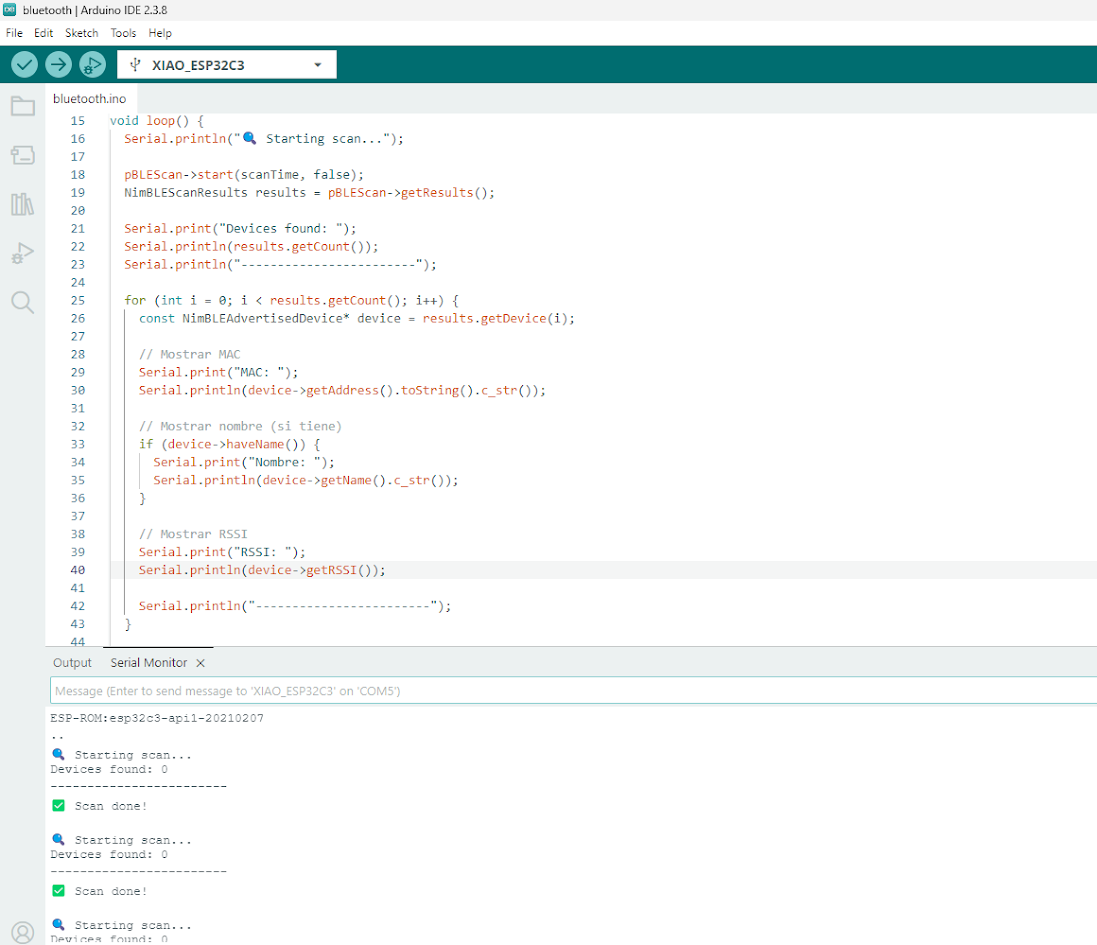This screenshot has width=1097, height=945.
Task: Click 'Serial.println("🔍 Starting scan...");' code line
Action: (264, 139)
